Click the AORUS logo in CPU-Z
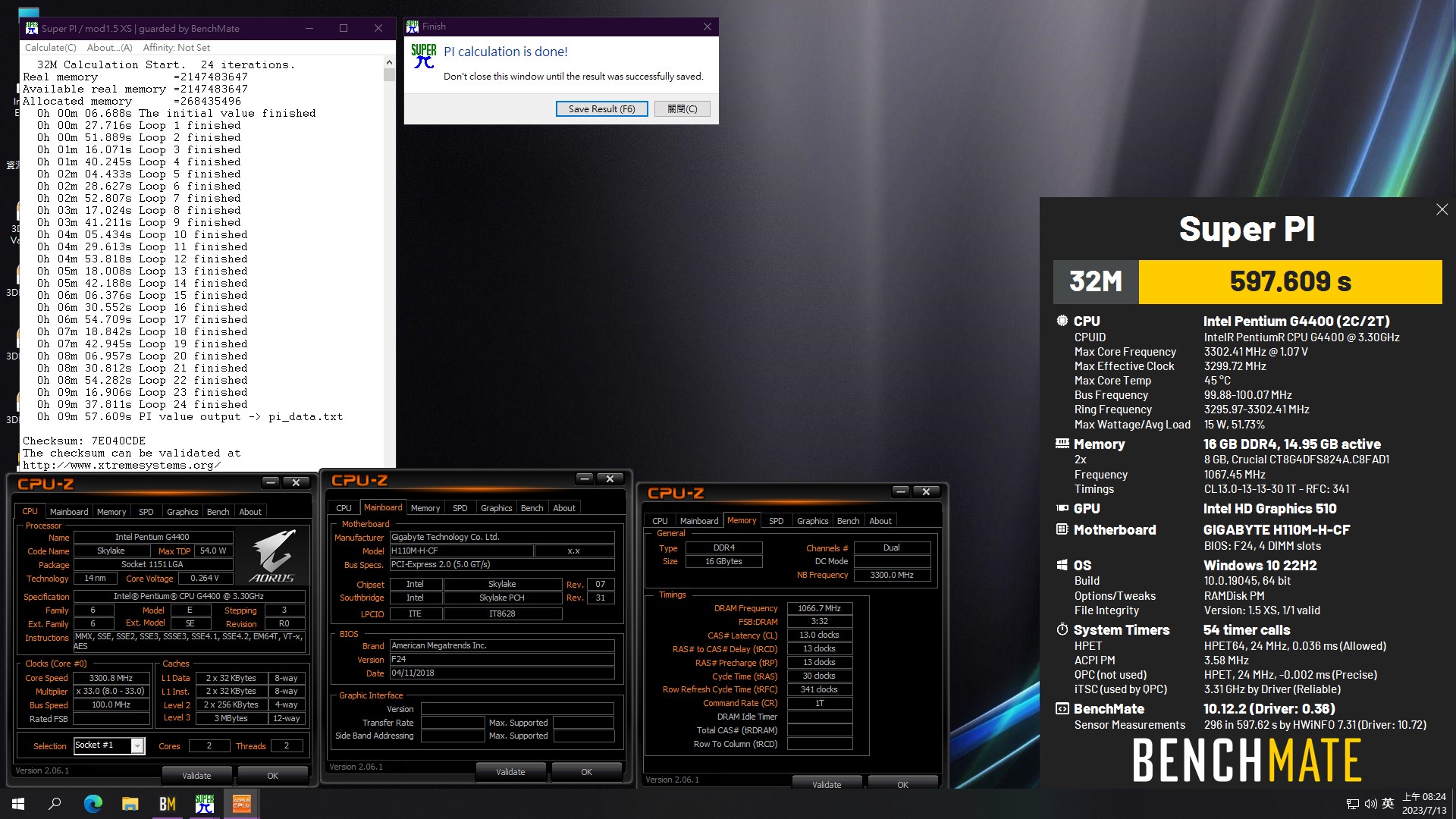The width and height of the screenshot is (1456, 819). [271, 556]
